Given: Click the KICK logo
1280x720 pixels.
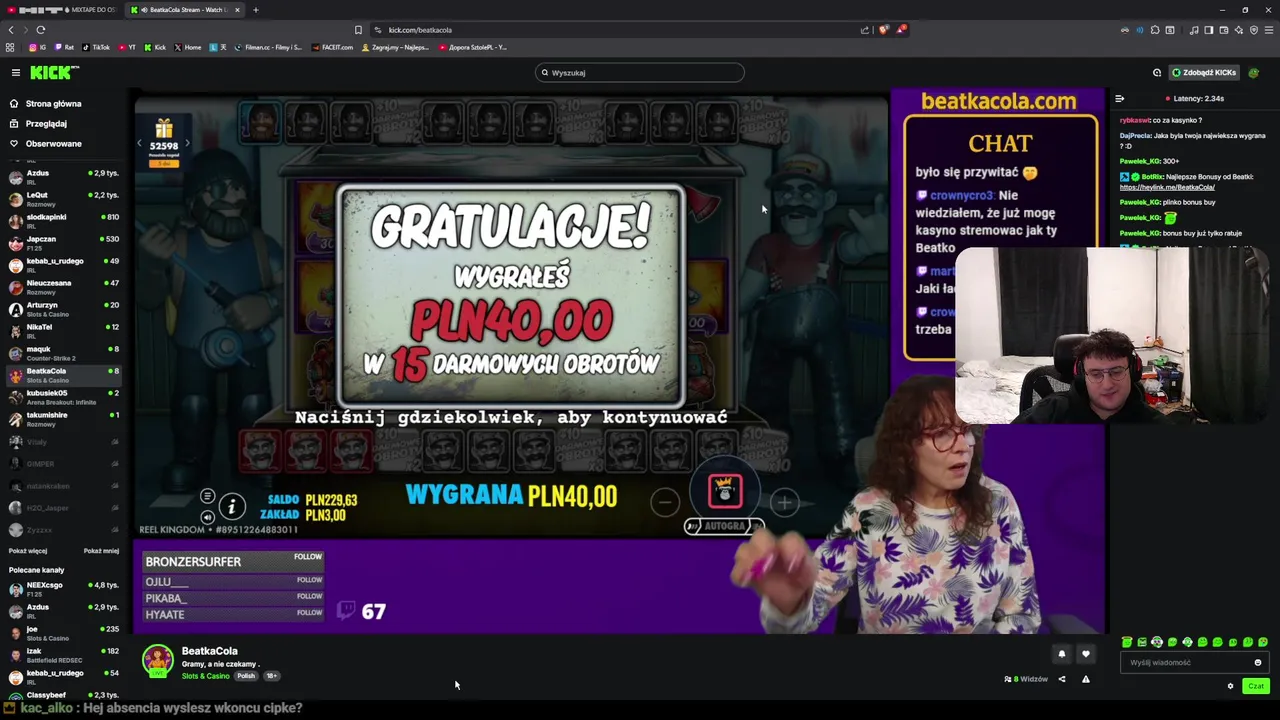Looking at the screenshot, I should [x=54, y=73].
